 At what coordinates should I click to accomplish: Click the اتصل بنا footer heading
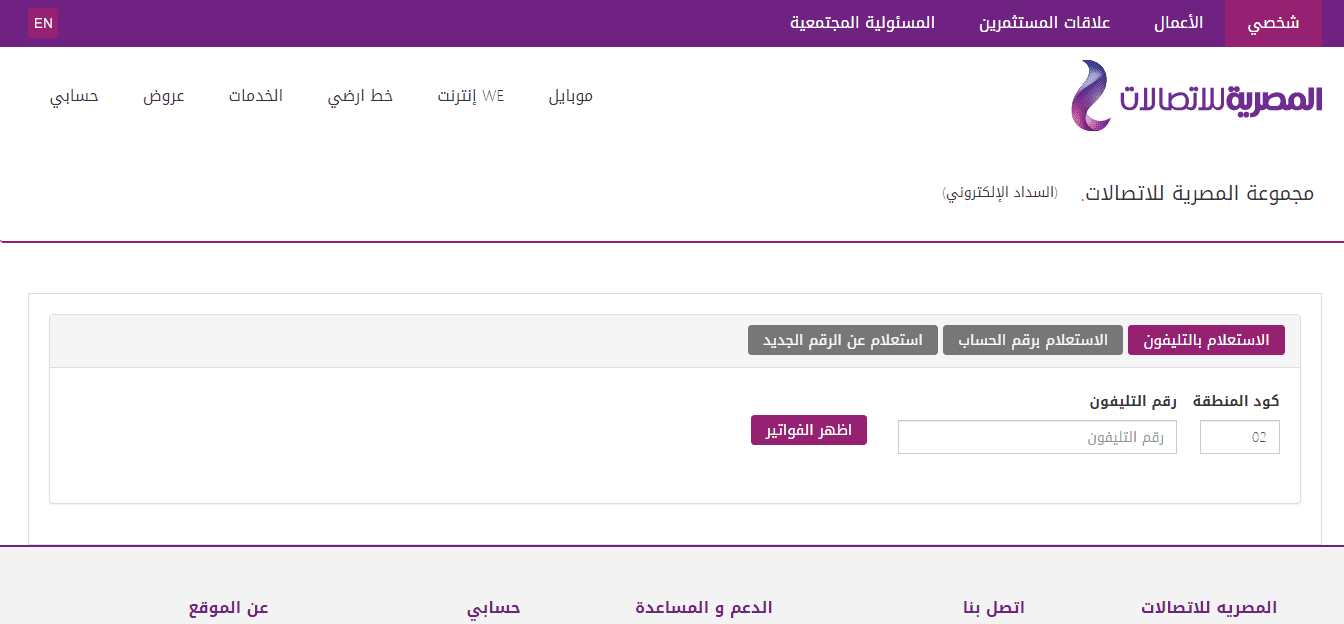coord(994,607)
